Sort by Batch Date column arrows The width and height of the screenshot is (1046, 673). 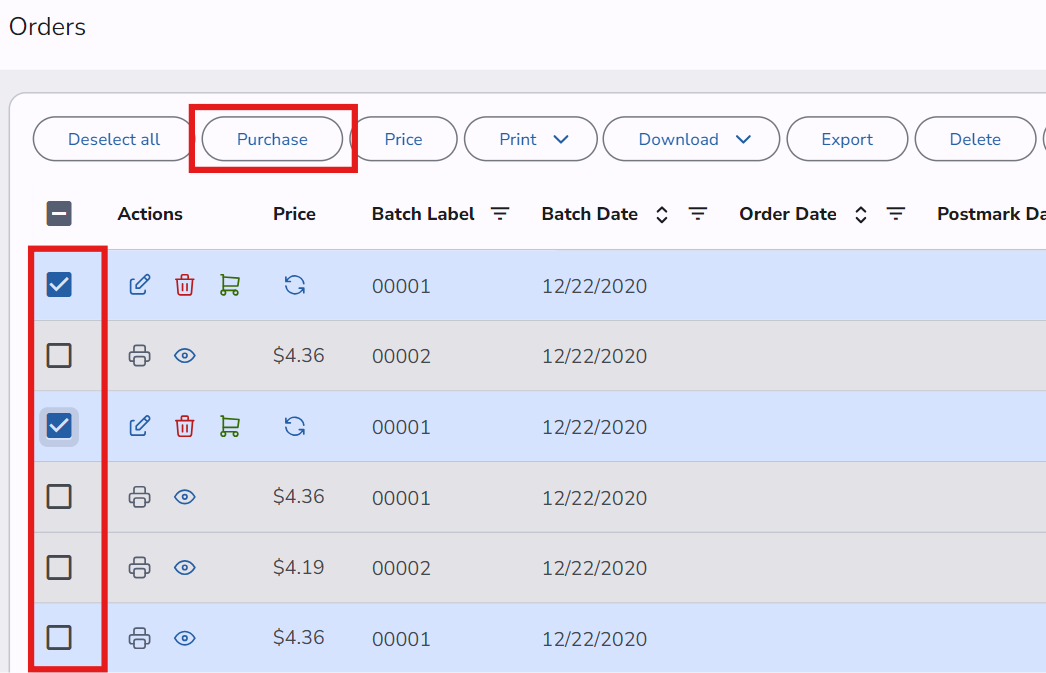pos(661,214)
